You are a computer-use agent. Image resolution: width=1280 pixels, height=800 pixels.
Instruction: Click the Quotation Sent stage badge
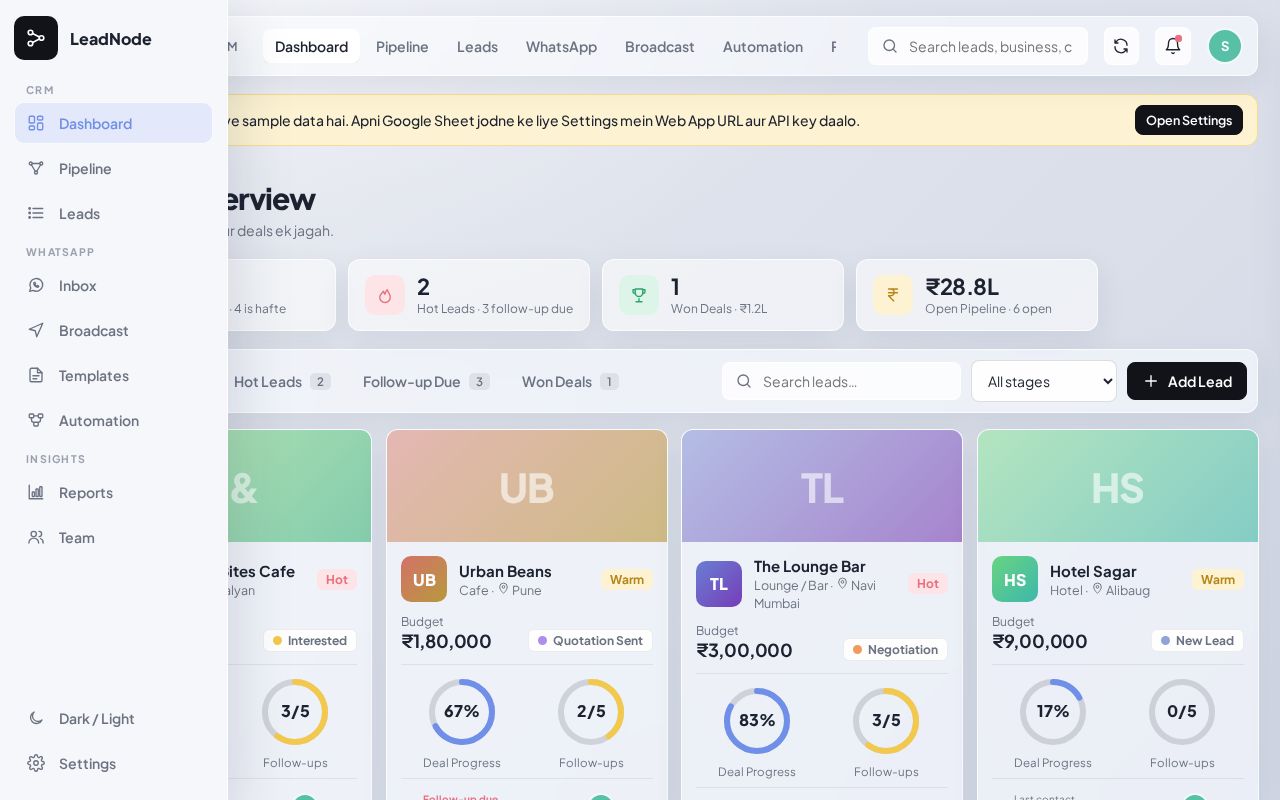tap(590, 640)
